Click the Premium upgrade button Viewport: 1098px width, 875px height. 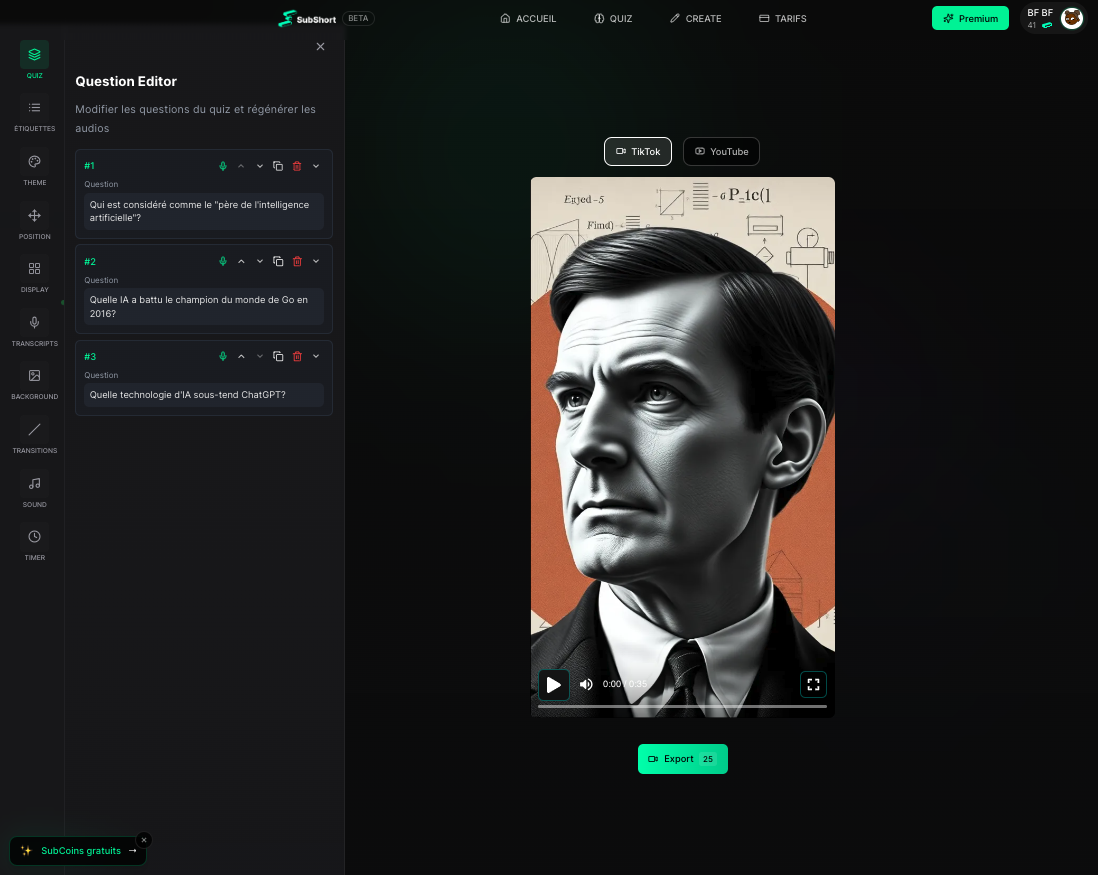969,19
